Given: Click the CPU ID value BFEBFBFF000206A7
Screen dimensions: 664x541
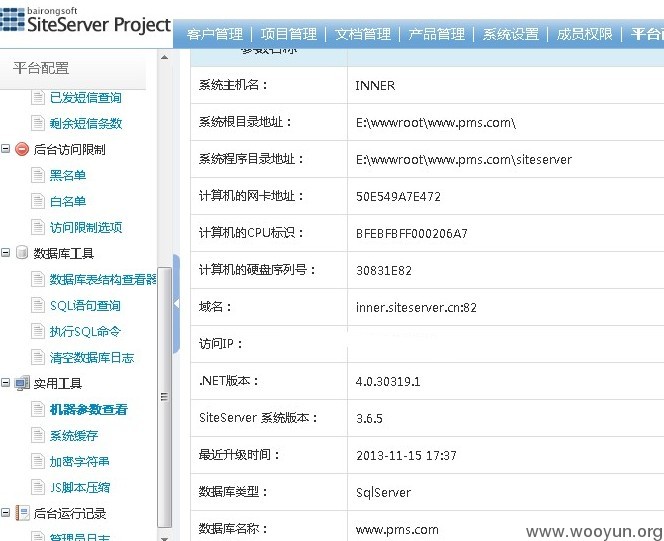Looking at the screenshot, I should 412,233.
